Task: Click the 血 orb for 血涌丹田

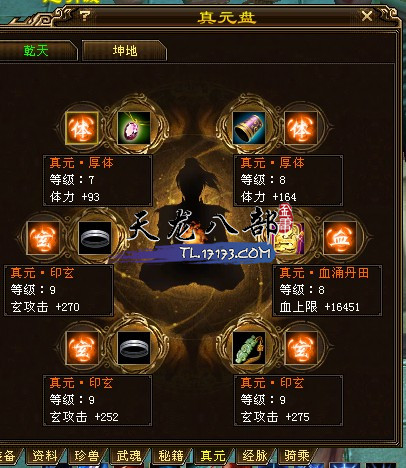Action: coord(340,238)
